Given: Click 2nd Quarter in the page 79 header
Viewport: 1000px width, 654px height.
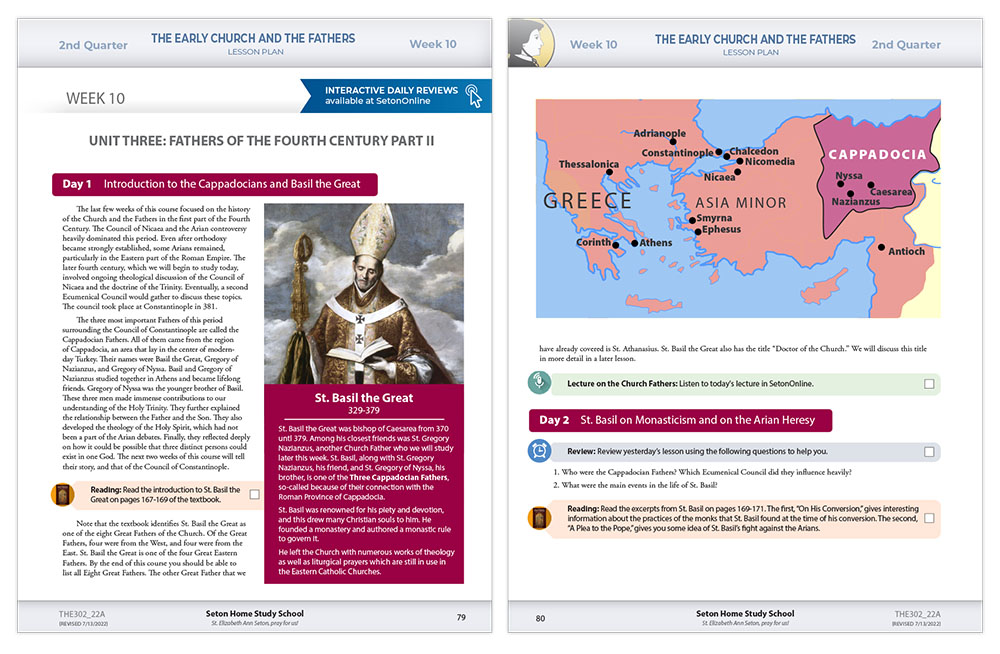Looking at the screenshot, I should click(x=93, y=45).
